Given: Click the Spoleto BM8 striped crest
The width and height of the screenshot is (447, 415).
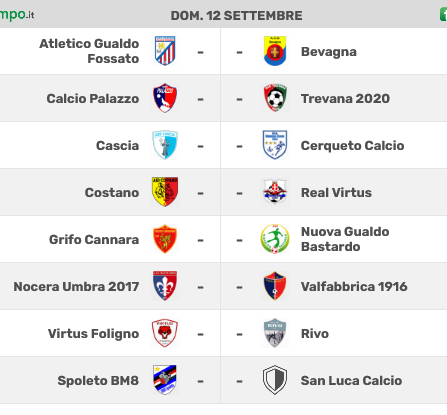Looking at the screenshot, I should [165, 380].
